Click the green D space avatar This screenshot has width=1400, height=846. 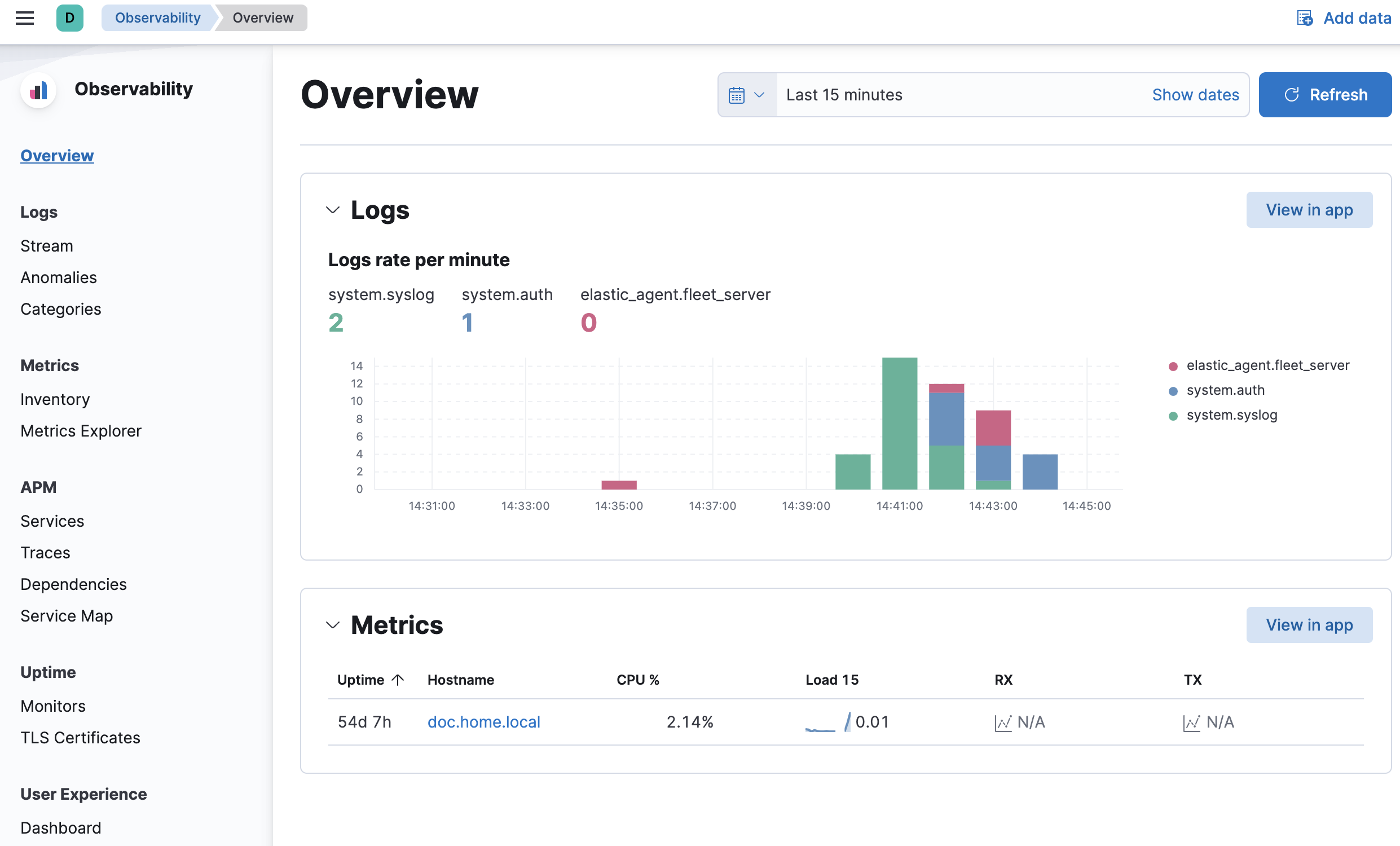click(x=70, y=18)
